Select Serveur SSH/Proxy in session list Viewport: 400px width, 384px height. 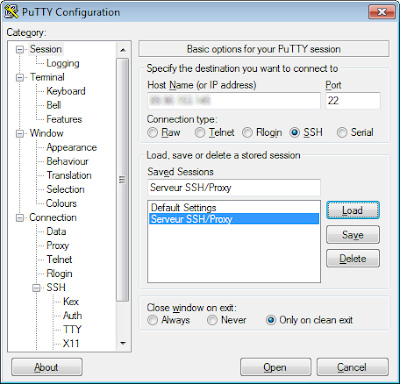[234, 219]
